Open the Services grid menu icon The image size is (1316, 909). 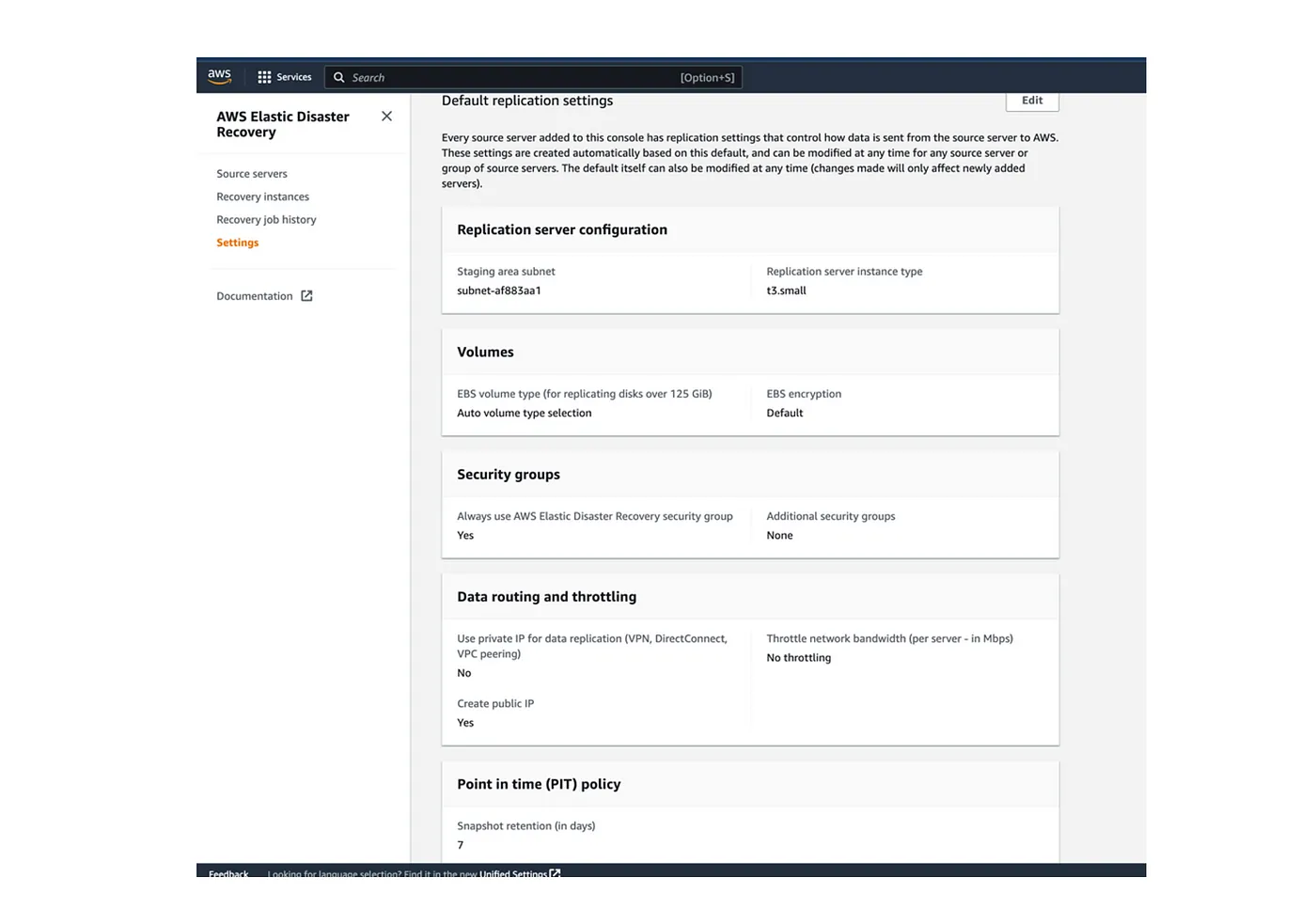[264, 77]
